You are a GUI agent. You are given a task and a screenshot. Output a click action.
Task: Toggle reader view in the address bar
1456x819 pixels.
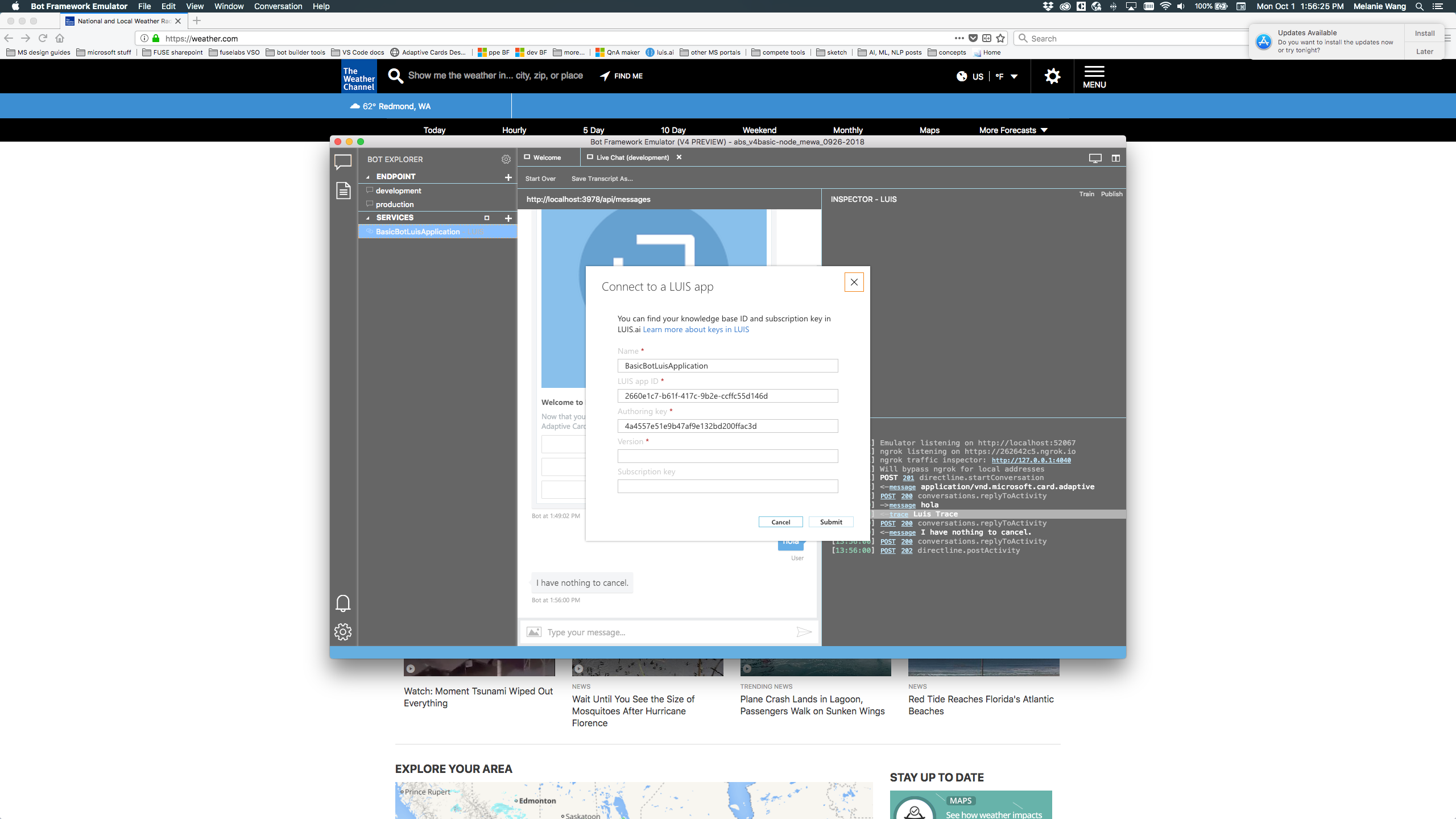tap(986, 38)
